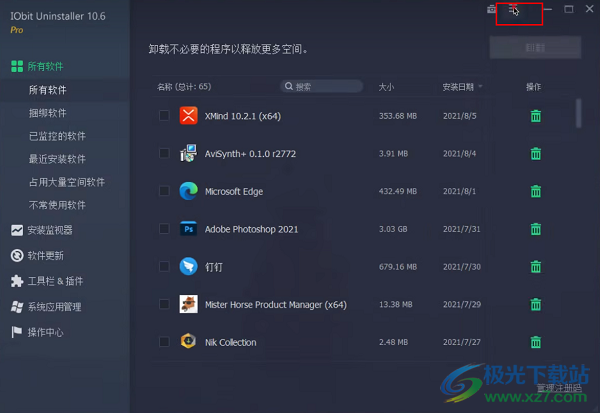Viewport: 600px width, 413px height.
Task: Check the Mister Horse Product Manager box
Action: pyautogui.click(x=164, y=304)
